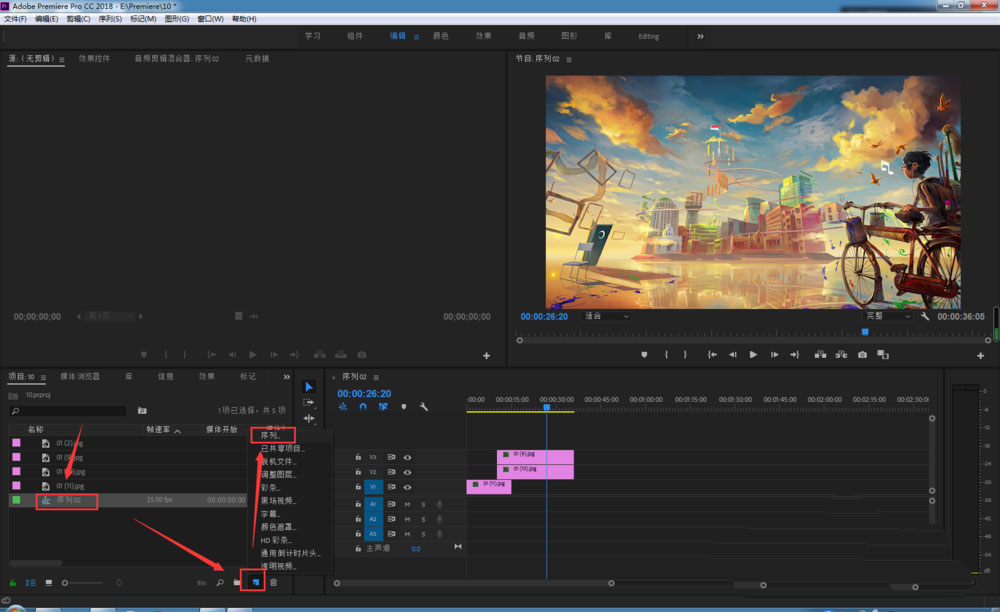The width and height of the screenshot is (1000, 612).
Task: Click the Extract button in Program Monitor
Action: [841, 354]
